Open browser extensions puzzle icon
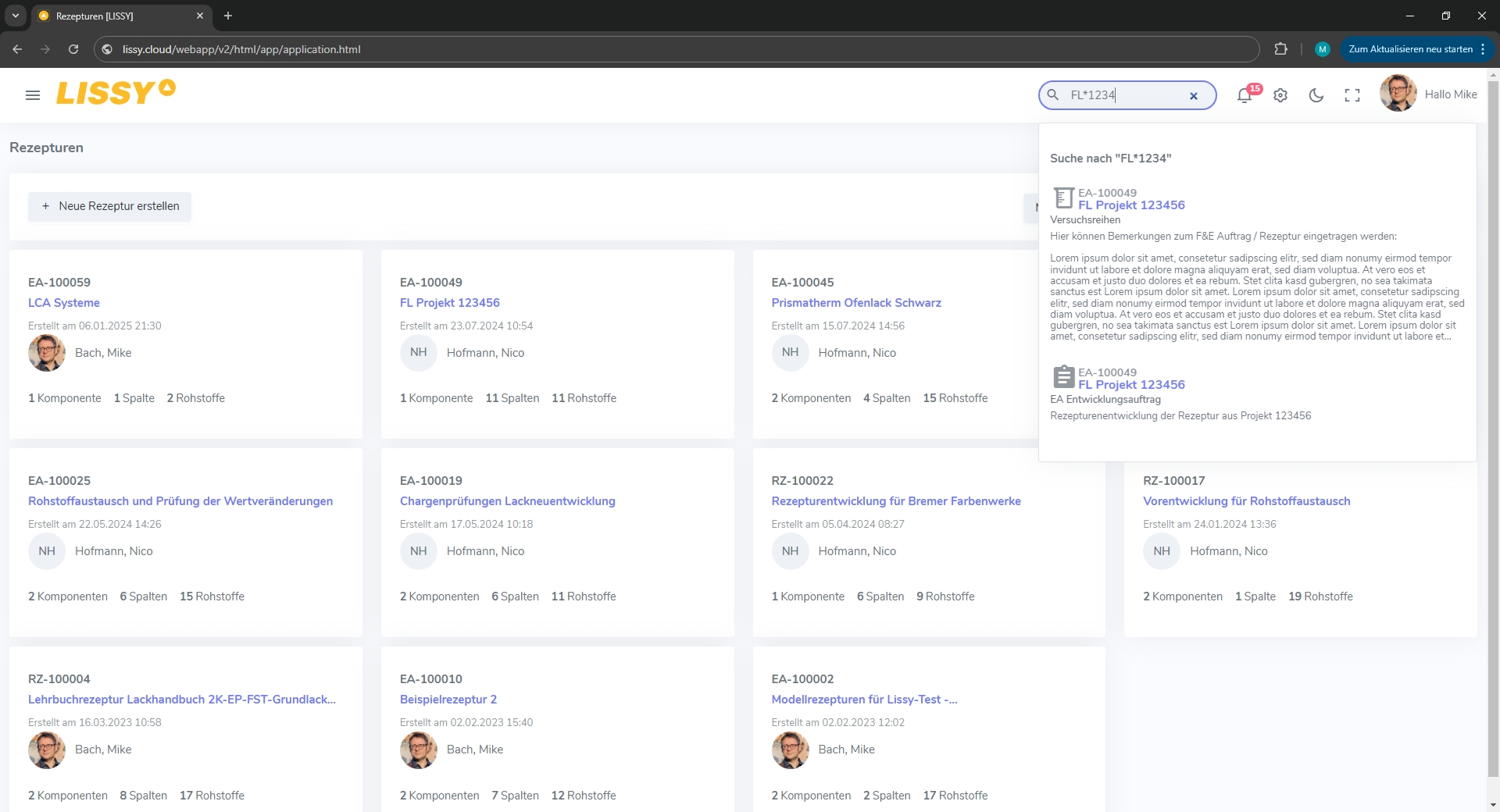Screen dimensions: 1500x812 pos(1280,49)
